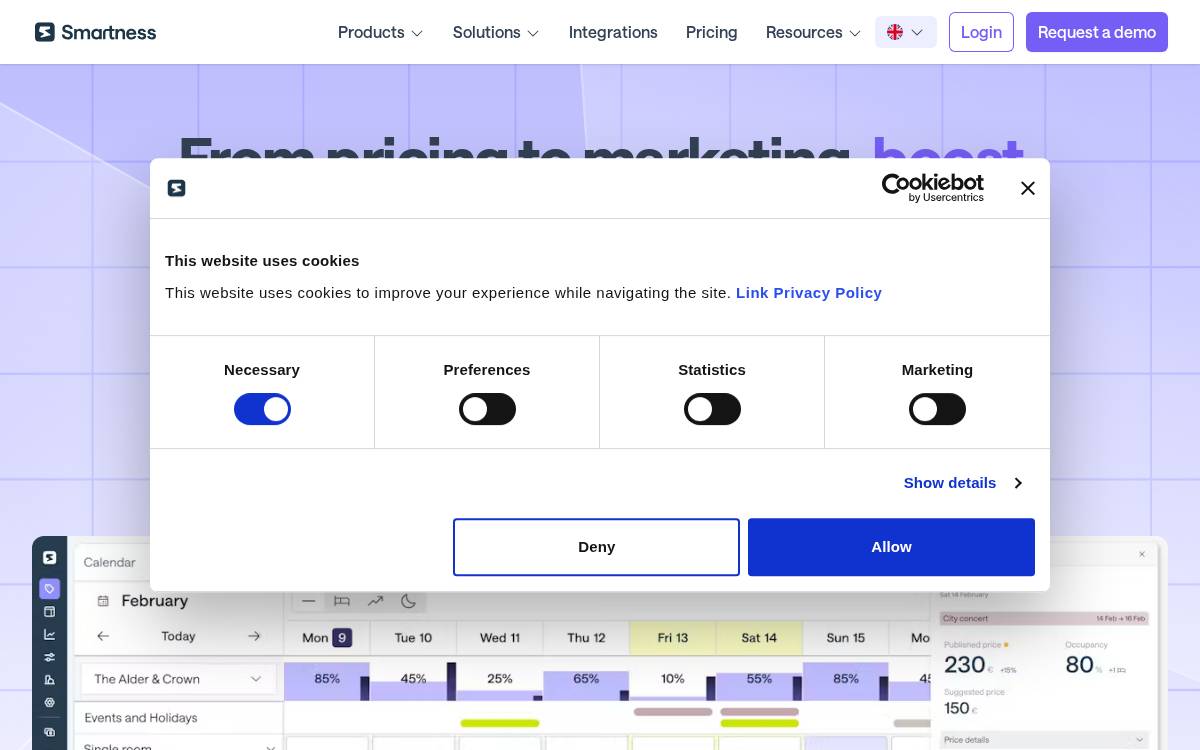The width and height of the screenshot is (1200, 750).
Task: Select the trend arrow icon in the toolbar
Action: (x=375, y=601)
